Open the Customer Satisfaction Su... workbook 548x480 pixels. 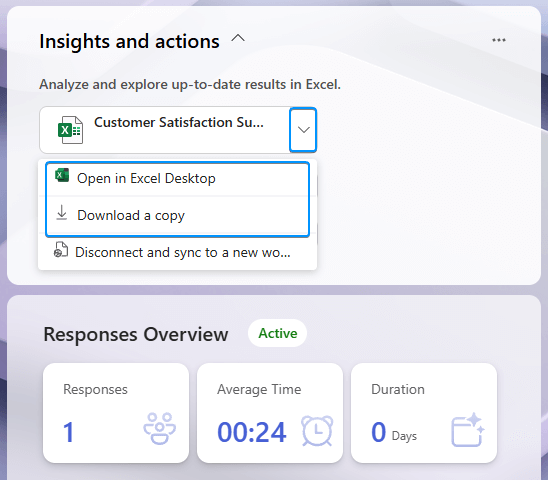(x=165, y=130)
